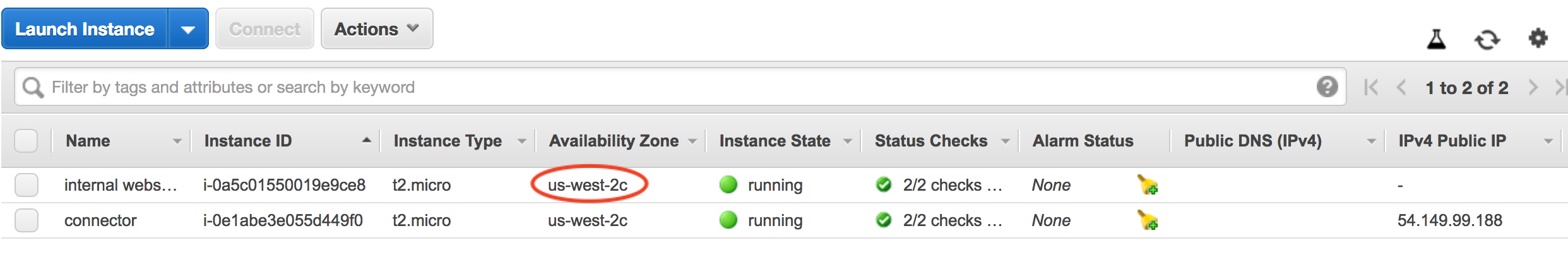This screenshot has width=1568, height=269.
Task: Create alarm for connector instance
Action: (x=1147, y=220)
